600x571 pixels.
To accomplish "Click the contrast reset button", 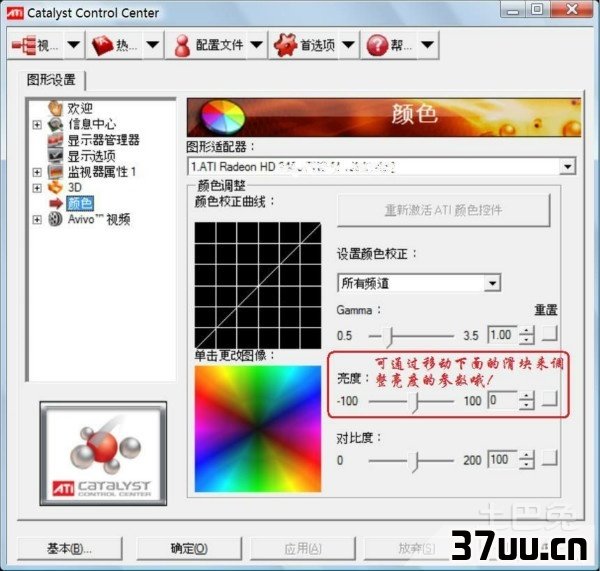I will point(549,458).
